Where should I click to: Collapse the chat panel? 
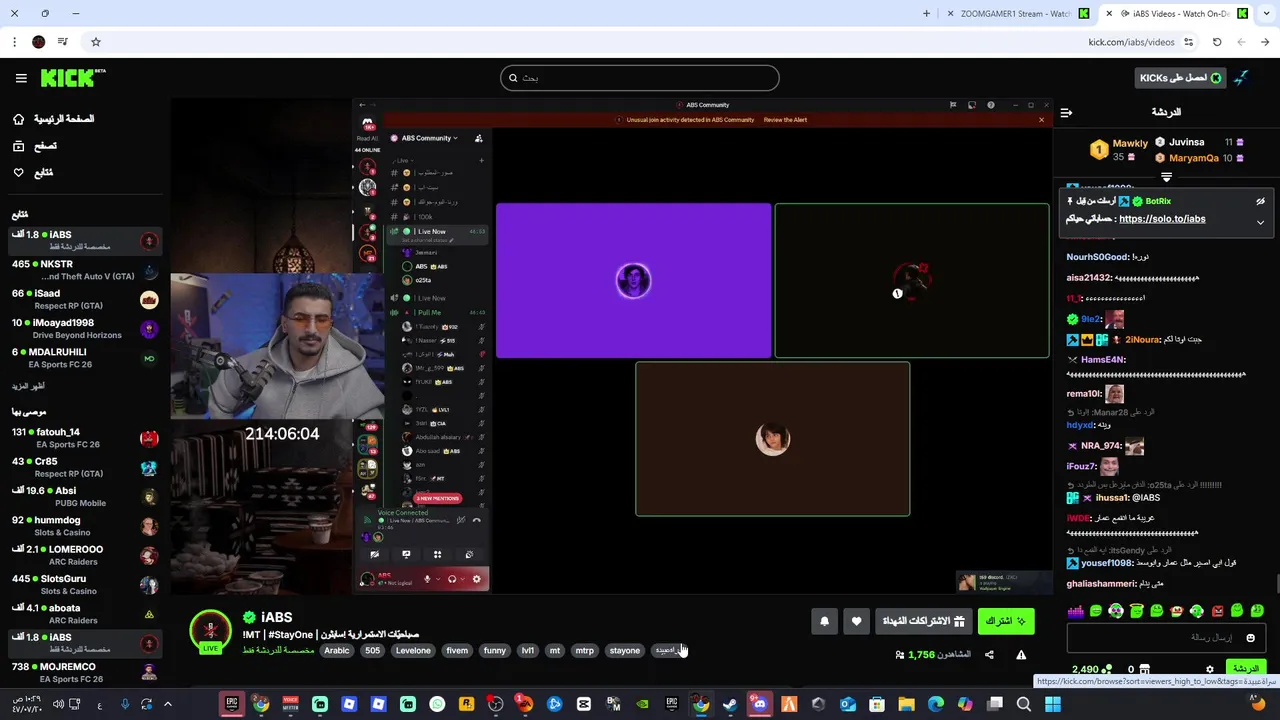[1066, 113]
